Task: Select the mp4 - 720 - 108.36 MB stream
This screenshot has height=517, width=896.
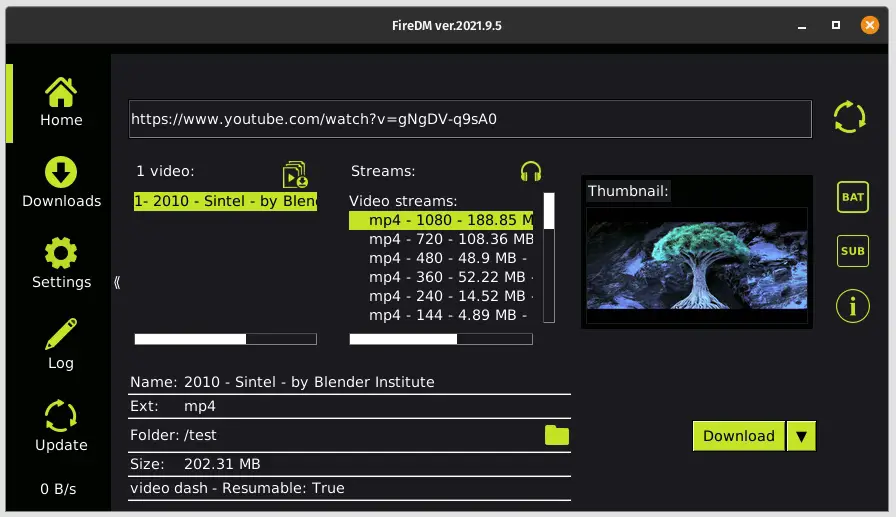Action: 441,239
